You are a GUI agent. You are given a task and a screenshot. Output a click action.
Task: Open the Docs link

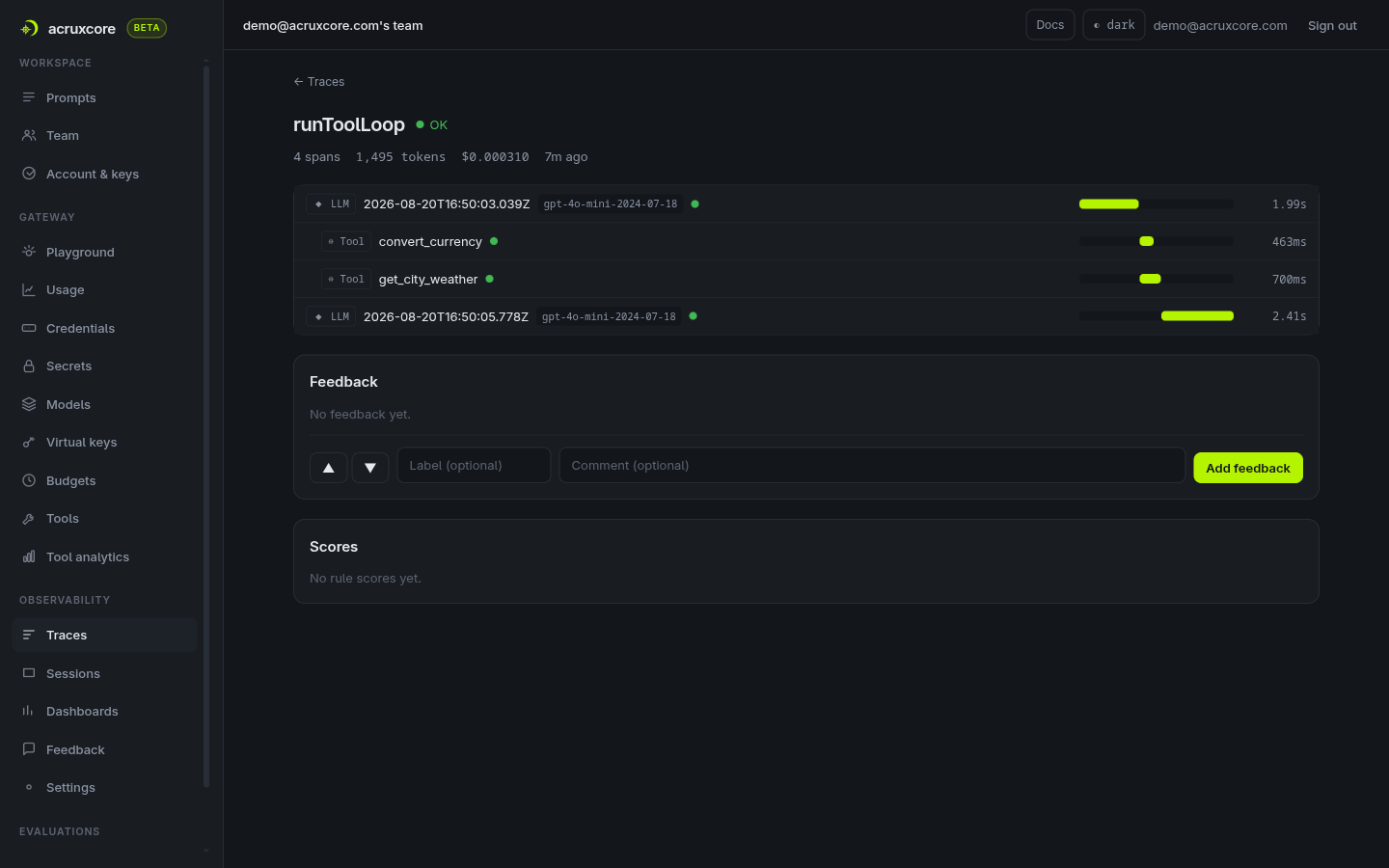click(x=1050, y=25)
